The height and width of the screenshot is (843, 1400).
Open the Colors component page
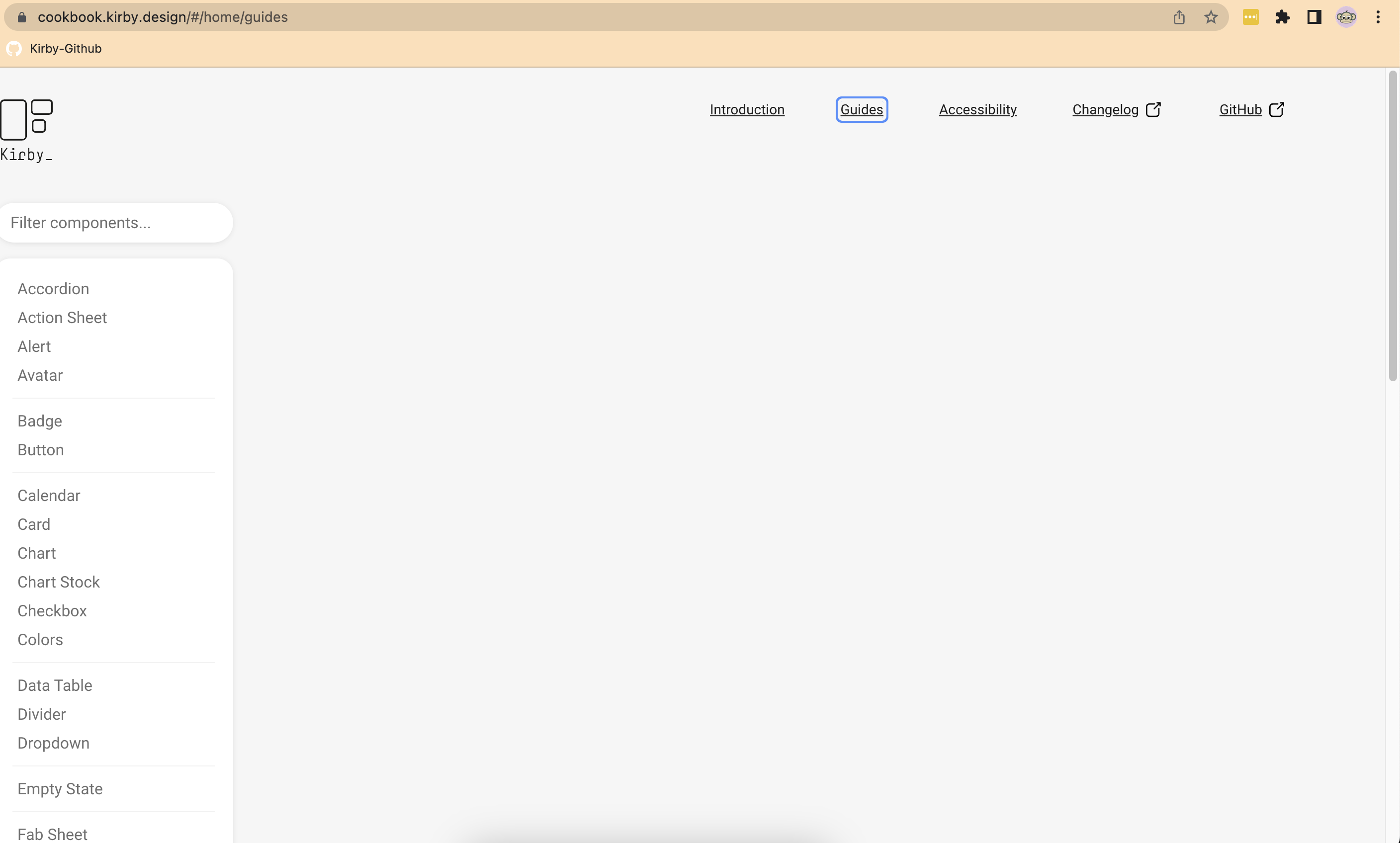40,639
